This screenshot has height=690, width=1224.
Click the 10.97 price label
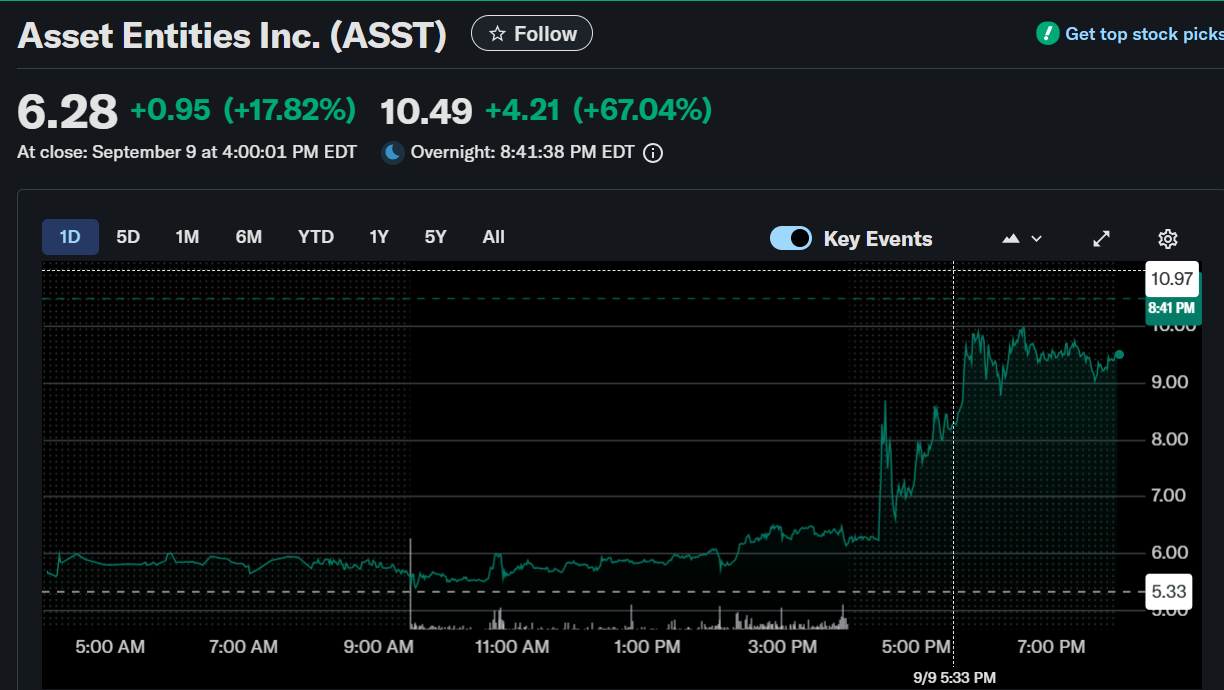pyautogui.click(x=1172, y=279)
